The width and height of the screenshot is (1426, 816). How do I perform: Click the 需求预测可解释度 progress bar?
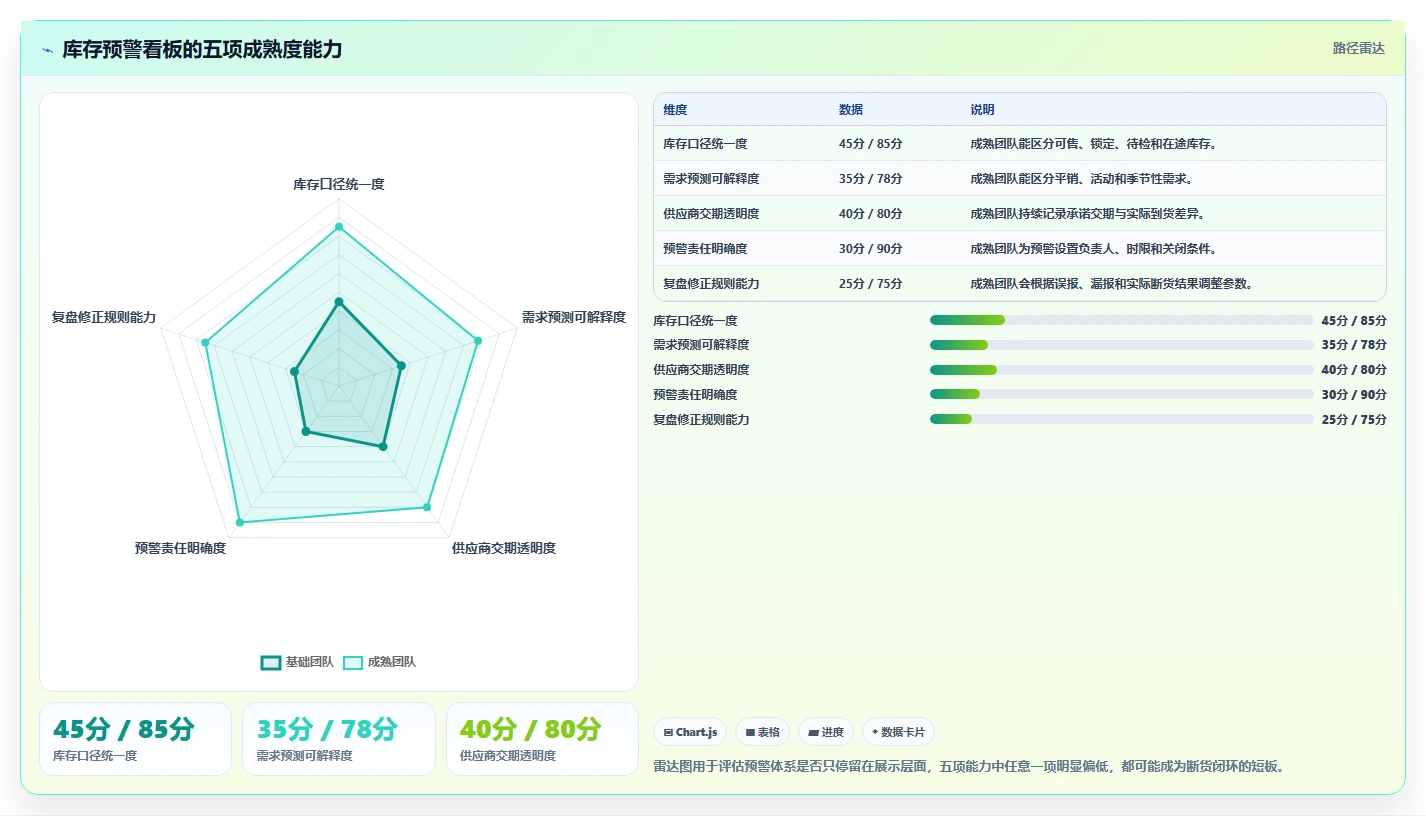[x=1121, y=345]
